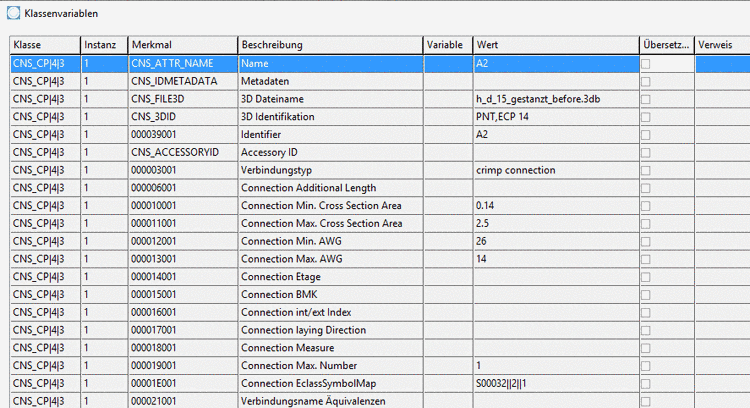Toggle translation checkbox in the Identifier row
750x408 pixels.
646,134
